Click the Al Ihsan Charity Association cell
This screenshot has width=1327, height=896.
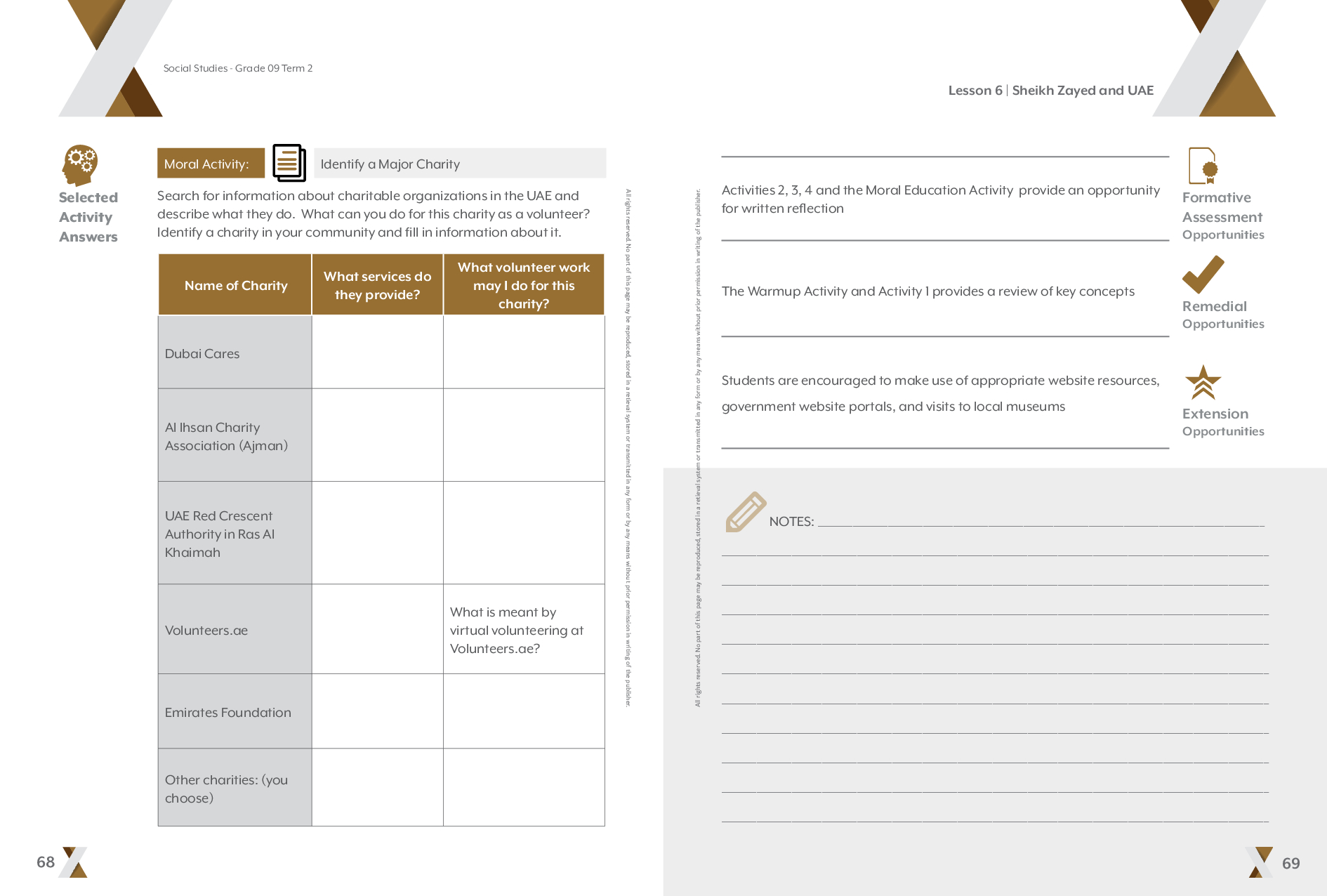click(235, 436)
